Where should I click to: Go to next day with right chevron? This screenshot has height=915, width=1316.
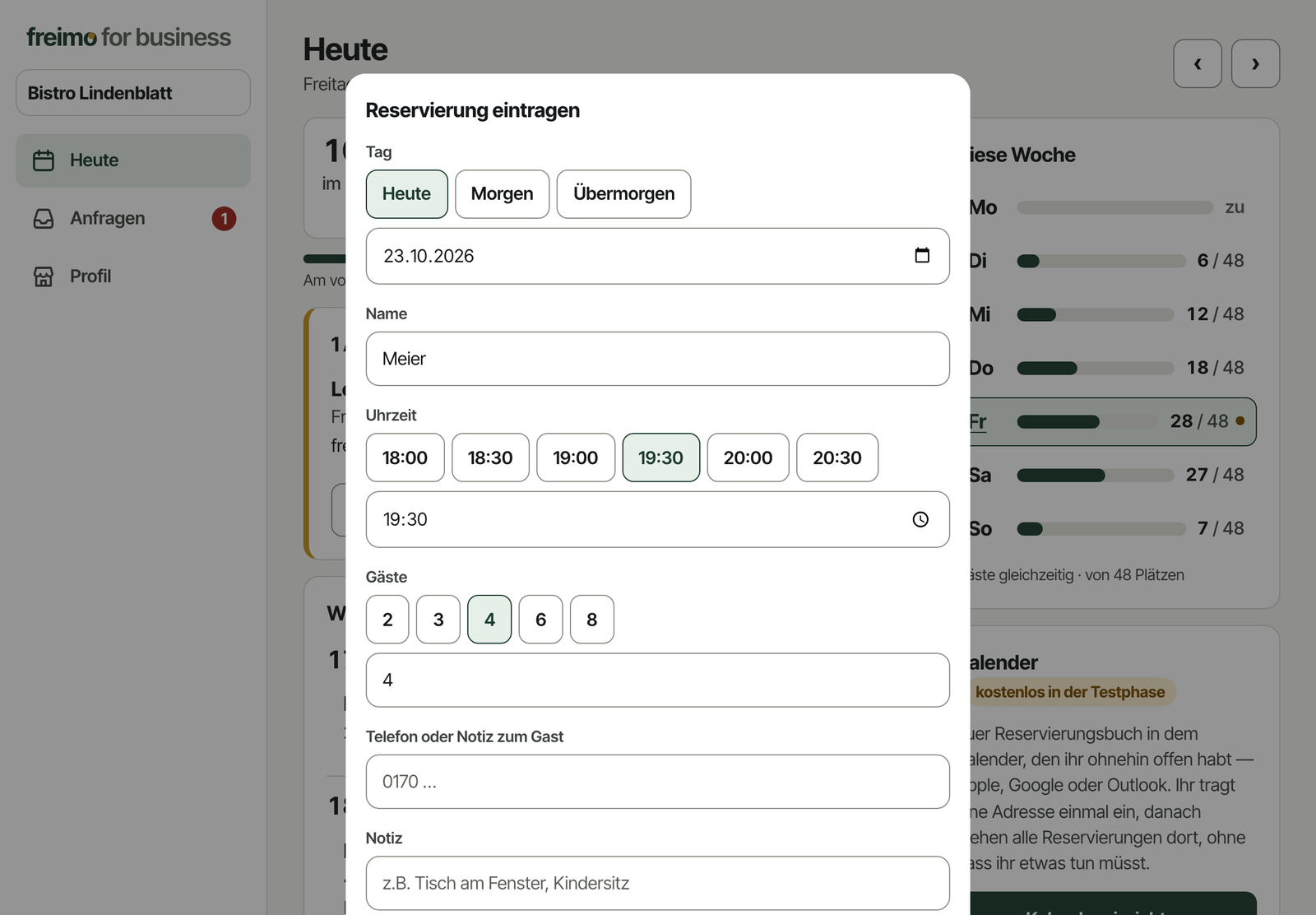tap(1255, 63)
